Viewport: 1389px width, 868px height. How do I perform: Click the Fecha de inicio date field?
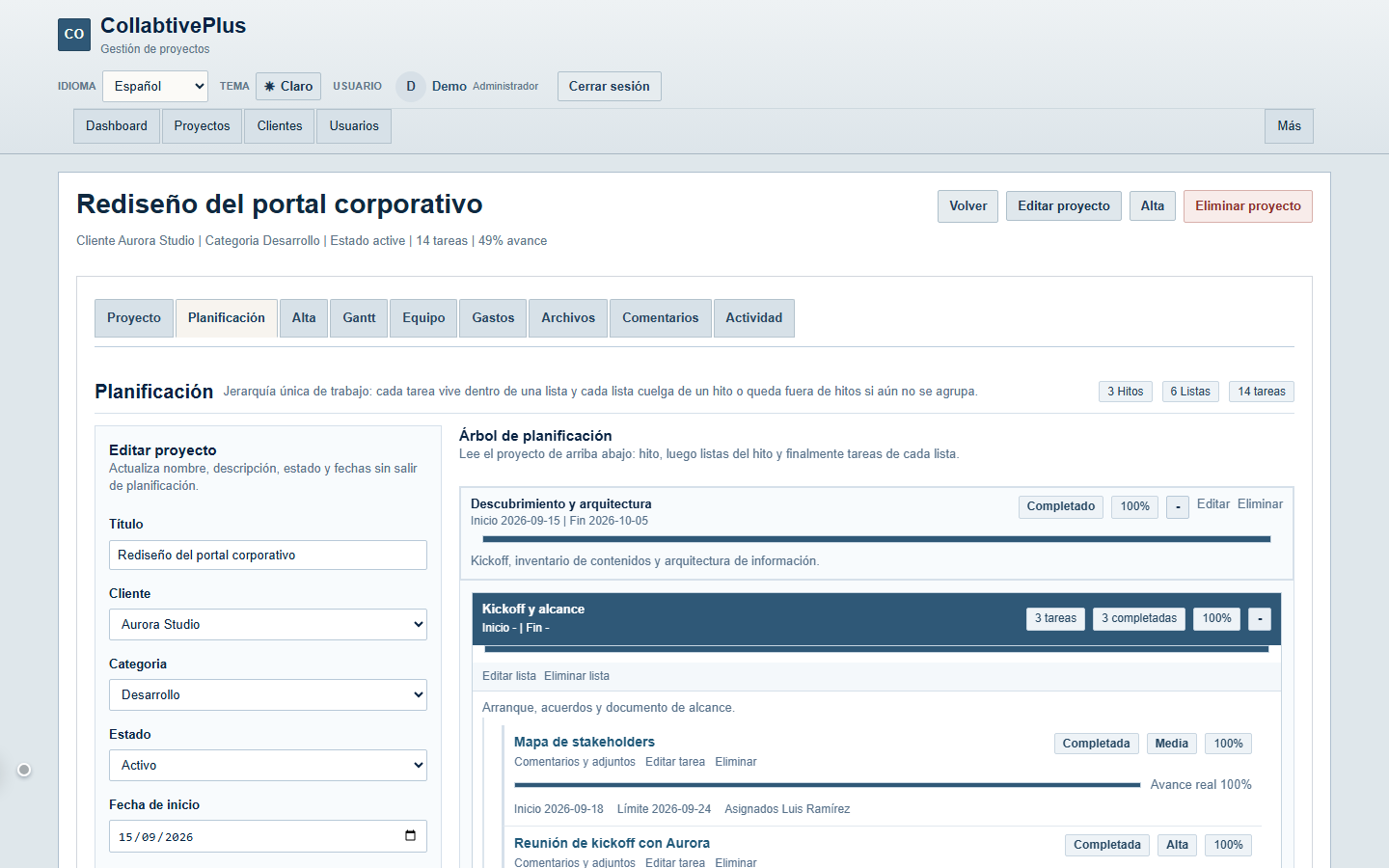tap(268, 836)
